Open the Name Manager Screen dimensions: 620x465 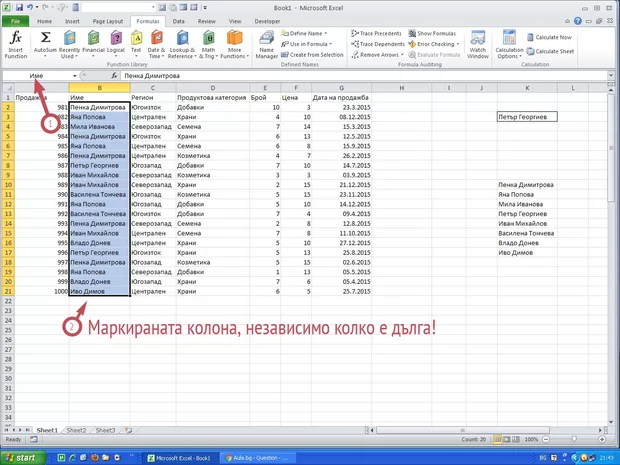(x=267, y=44)
